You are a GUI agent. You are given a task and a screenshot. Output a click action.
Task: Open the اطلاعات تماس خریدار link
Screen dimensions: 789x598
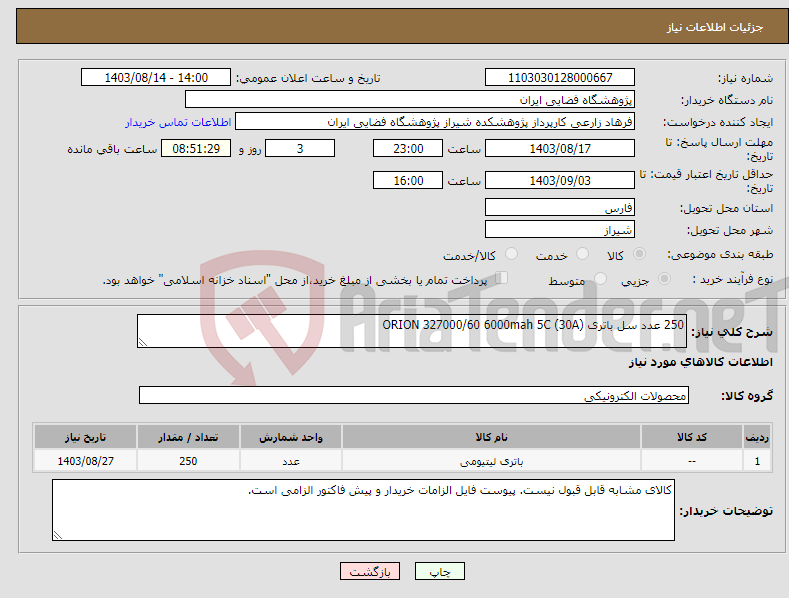point(178,122)
